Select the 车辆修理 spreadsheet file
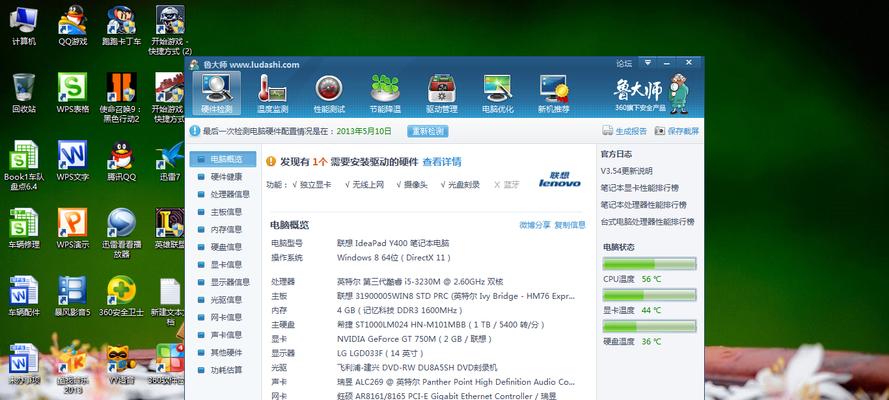The image size is (889, 400). click(23, 229)
